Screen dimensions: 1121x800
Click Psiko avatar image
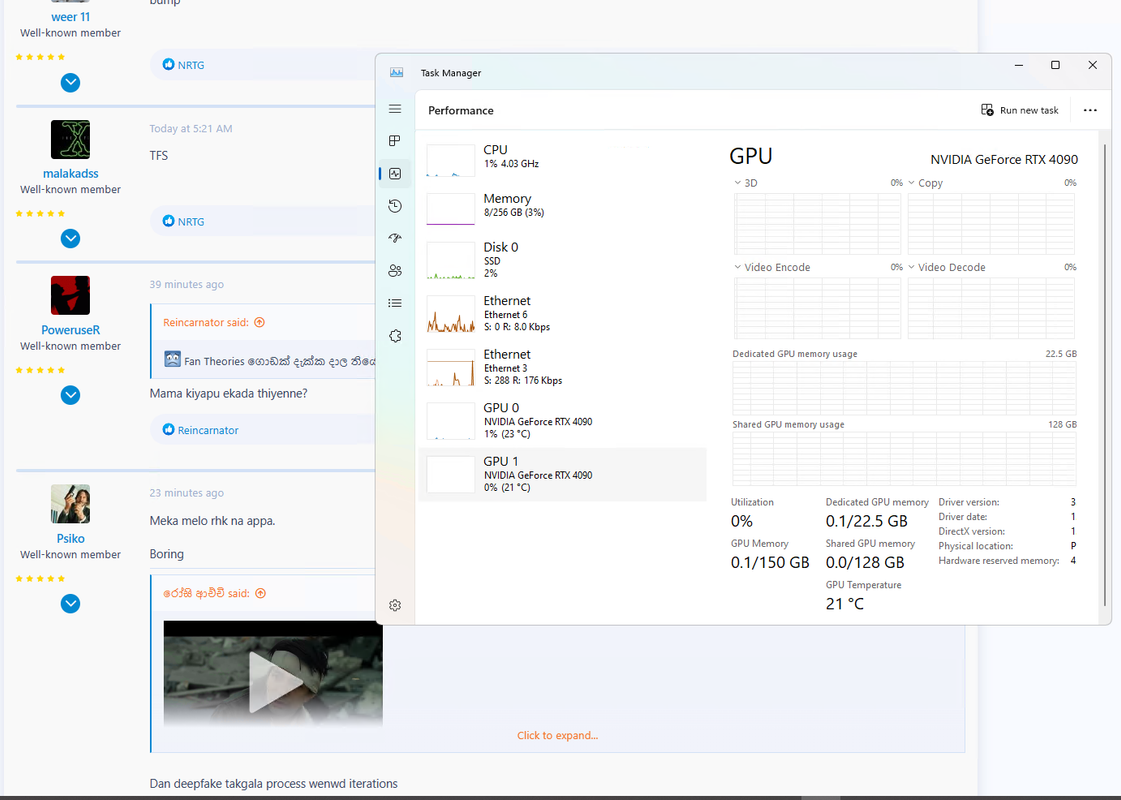[70, 504]
